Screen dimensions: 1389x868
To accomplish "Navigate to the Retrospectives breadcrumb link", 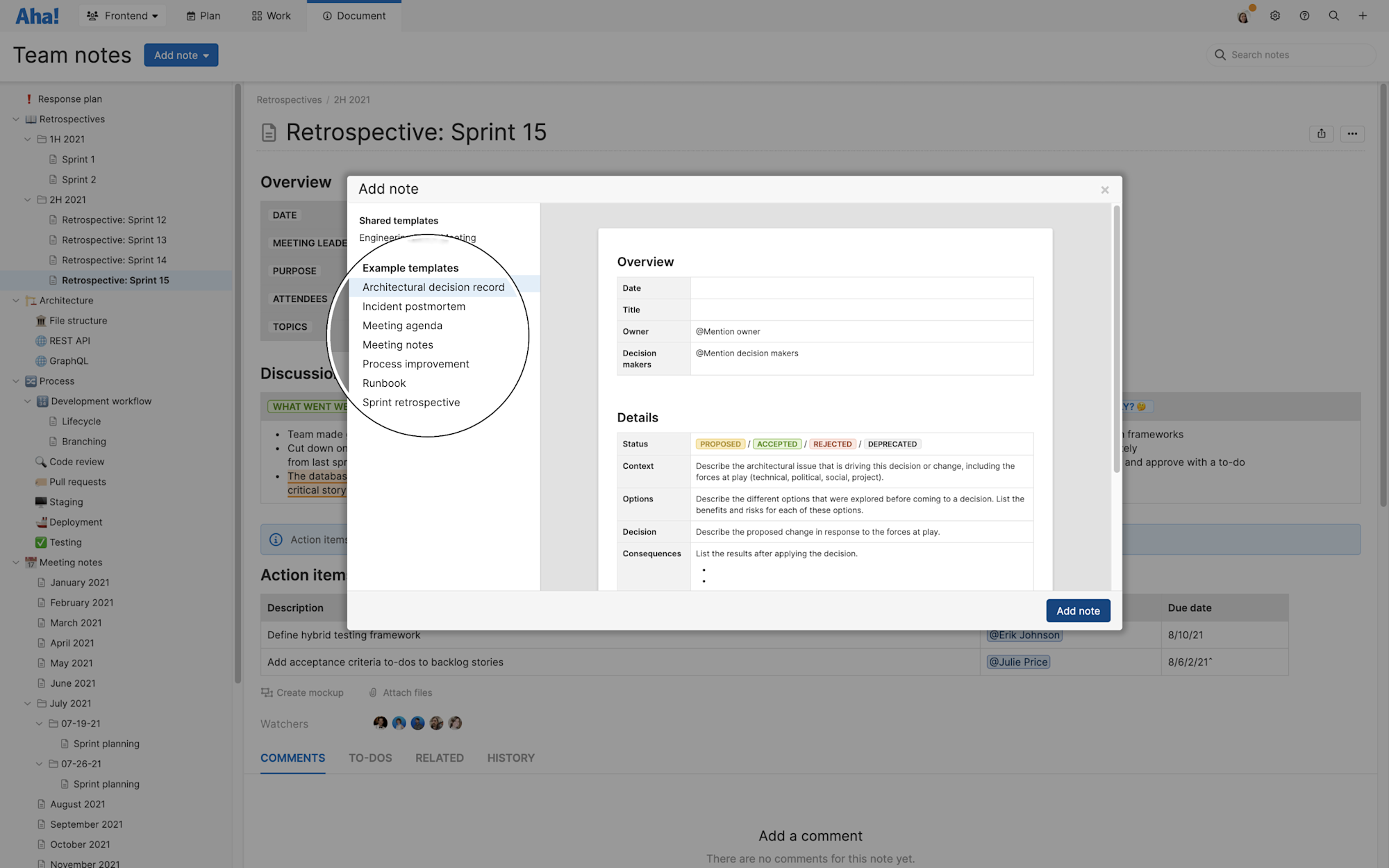I will [289, 99].
